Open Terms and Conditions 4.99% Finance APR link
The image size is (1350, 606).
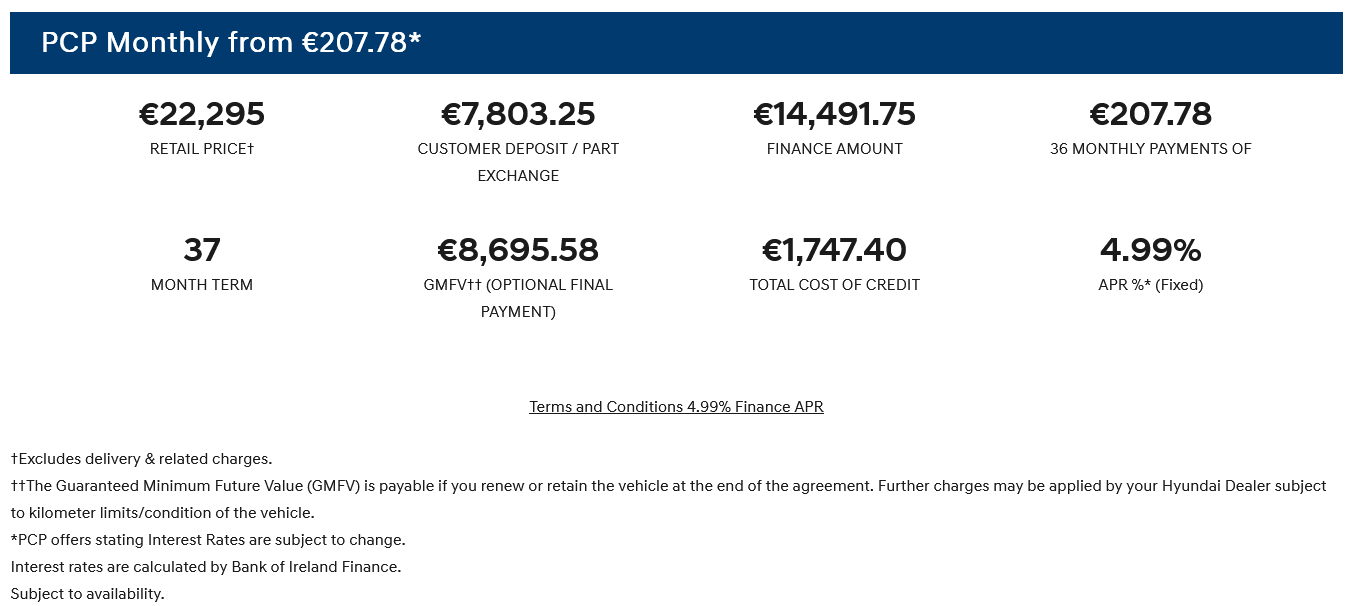tap(676, 407)
